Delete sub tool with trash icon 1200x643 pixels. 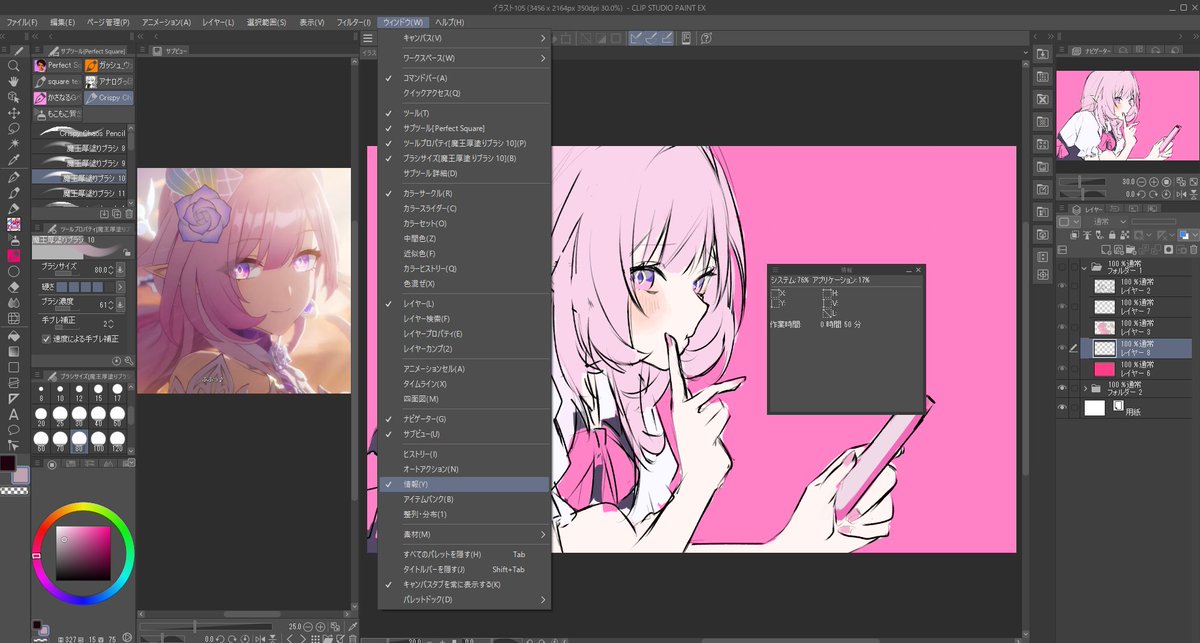click(128, 213)
